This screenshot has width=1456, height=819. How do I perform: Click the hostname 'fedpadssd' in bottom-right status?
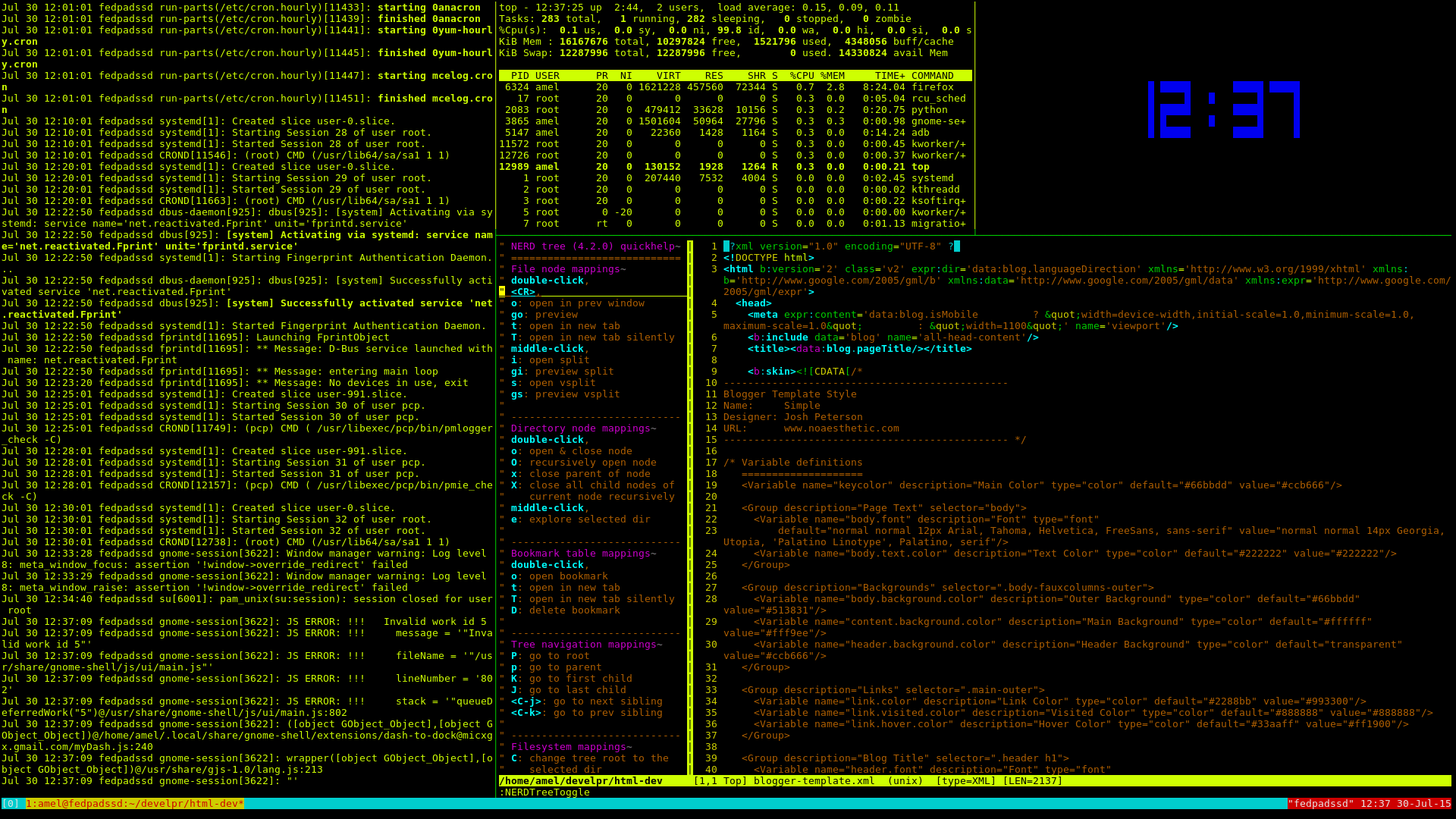1319,804
